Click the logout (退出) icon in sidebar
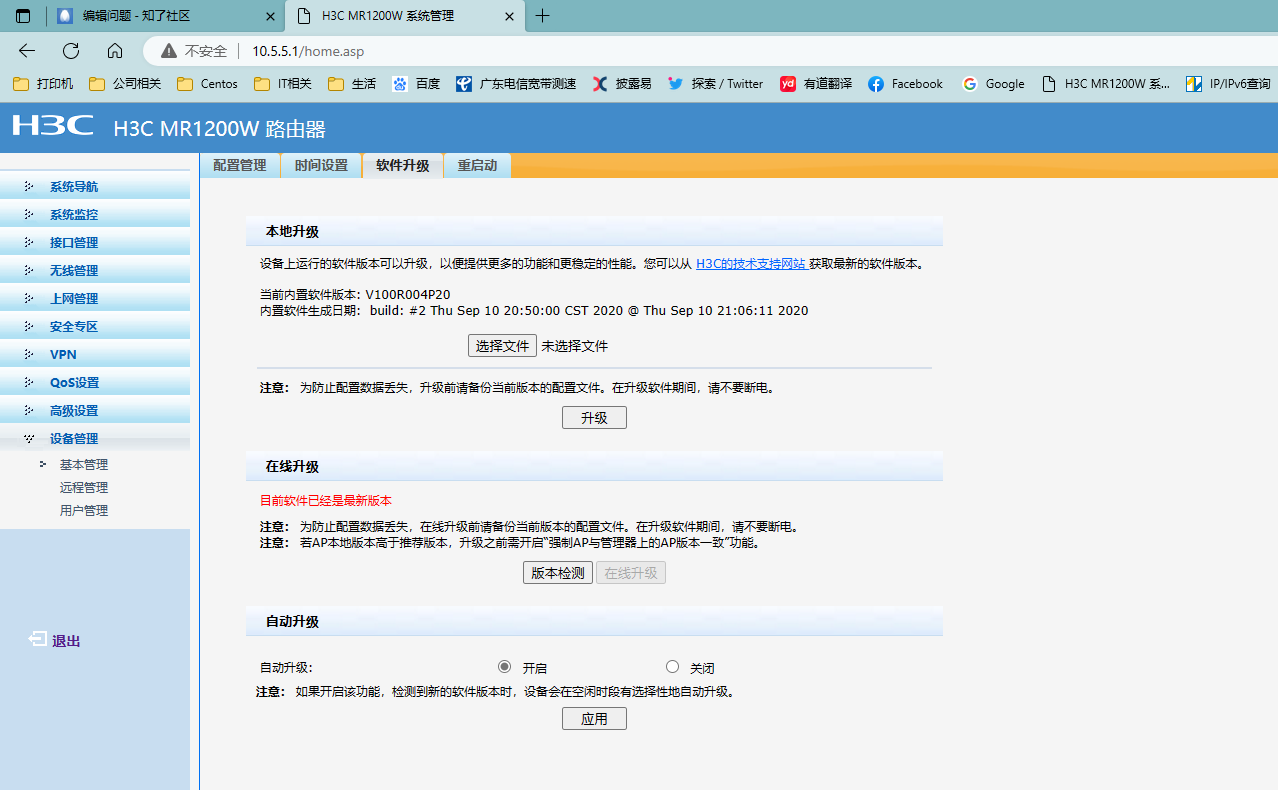The height and width of the screenshot is (790, 1278). tap(38, 639)
